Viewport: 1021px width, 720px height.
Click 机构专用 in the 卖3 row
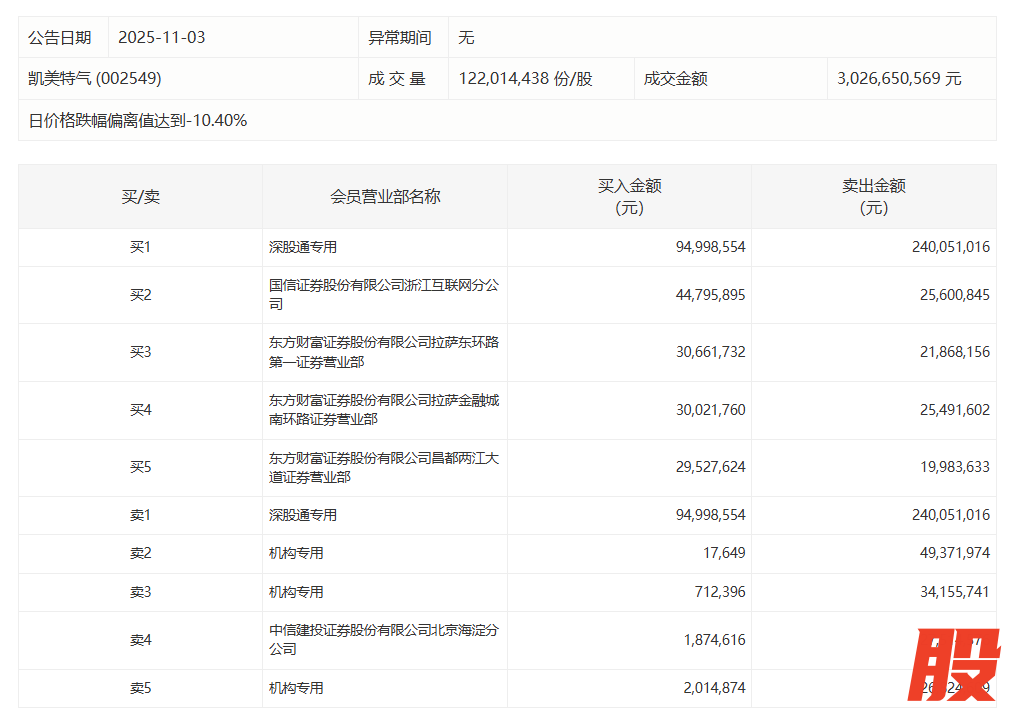point(296,592)
